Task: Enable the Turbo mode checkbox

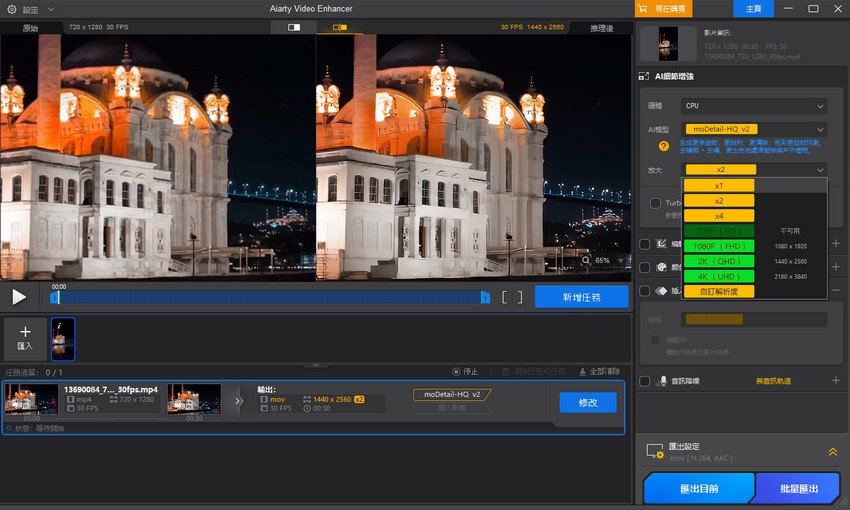Action: (x=655, y=203)
